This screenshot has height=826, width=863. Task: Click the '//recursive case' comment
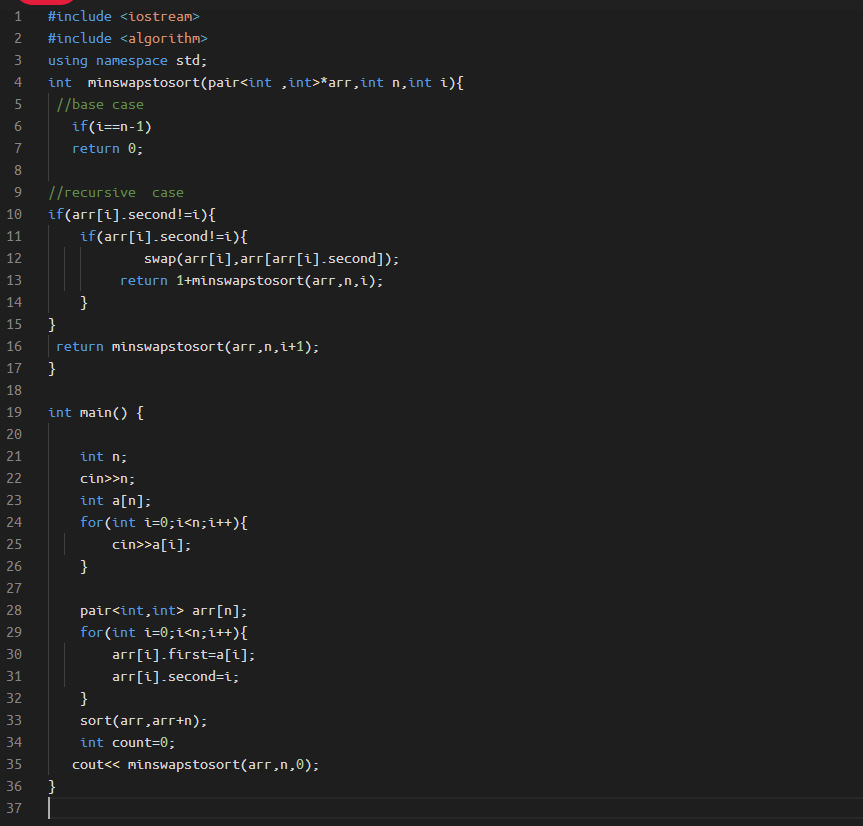coord(116,192)
